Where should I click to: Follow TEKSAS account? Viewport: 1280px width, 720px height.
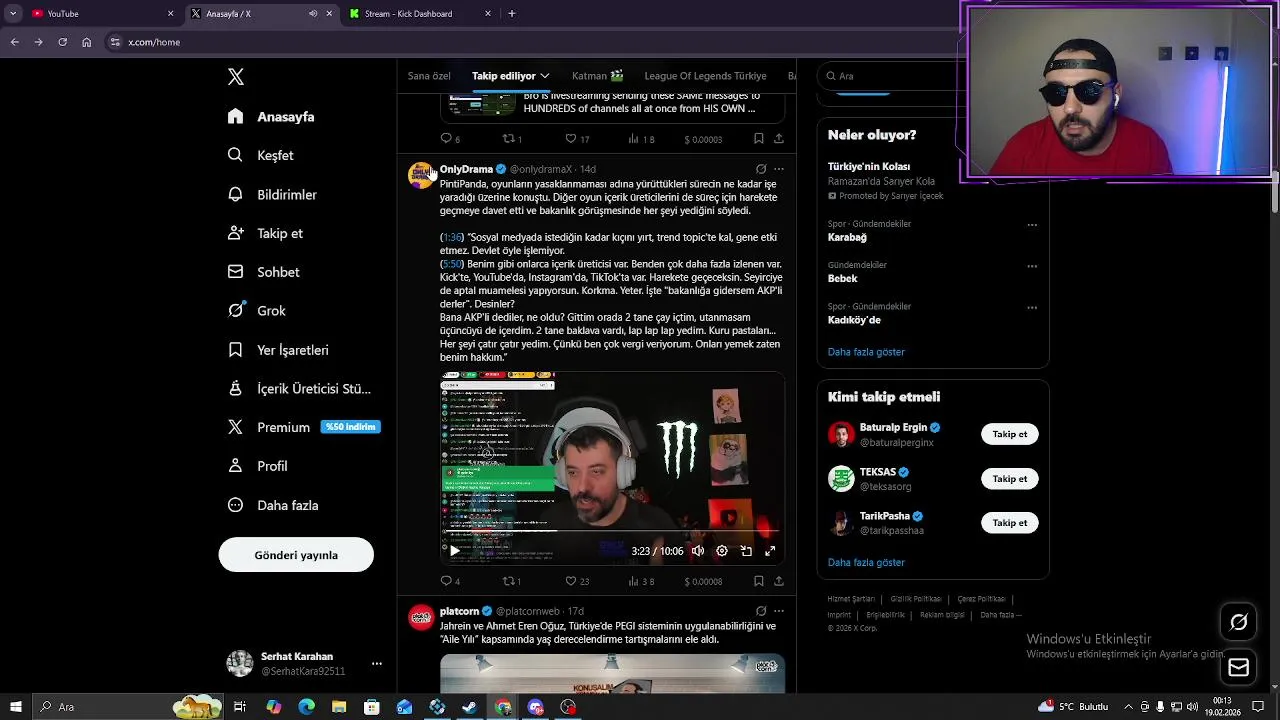point(1010,479)
